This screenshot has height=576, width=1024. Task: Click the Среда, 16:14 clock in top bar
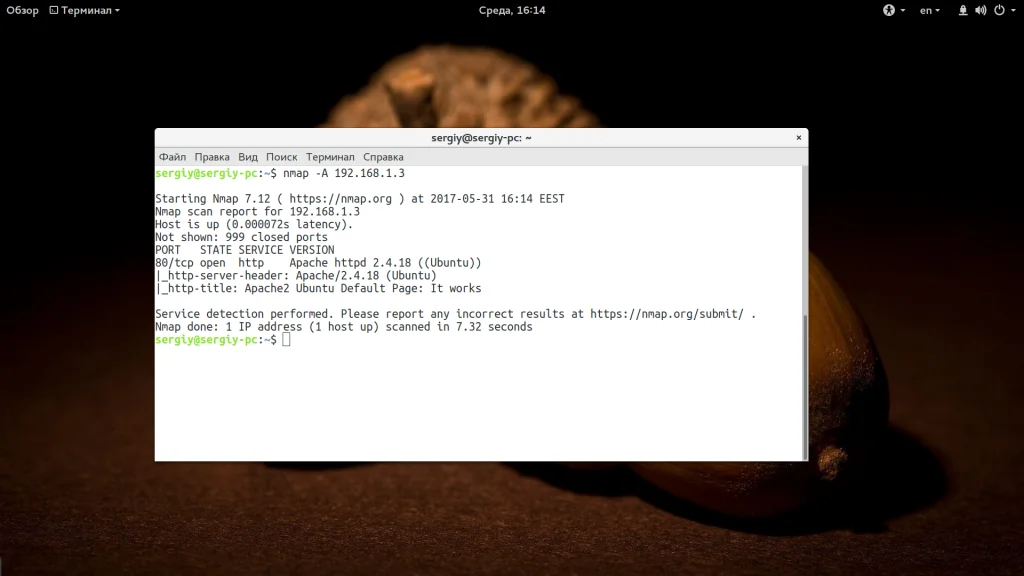pos(512,10)
